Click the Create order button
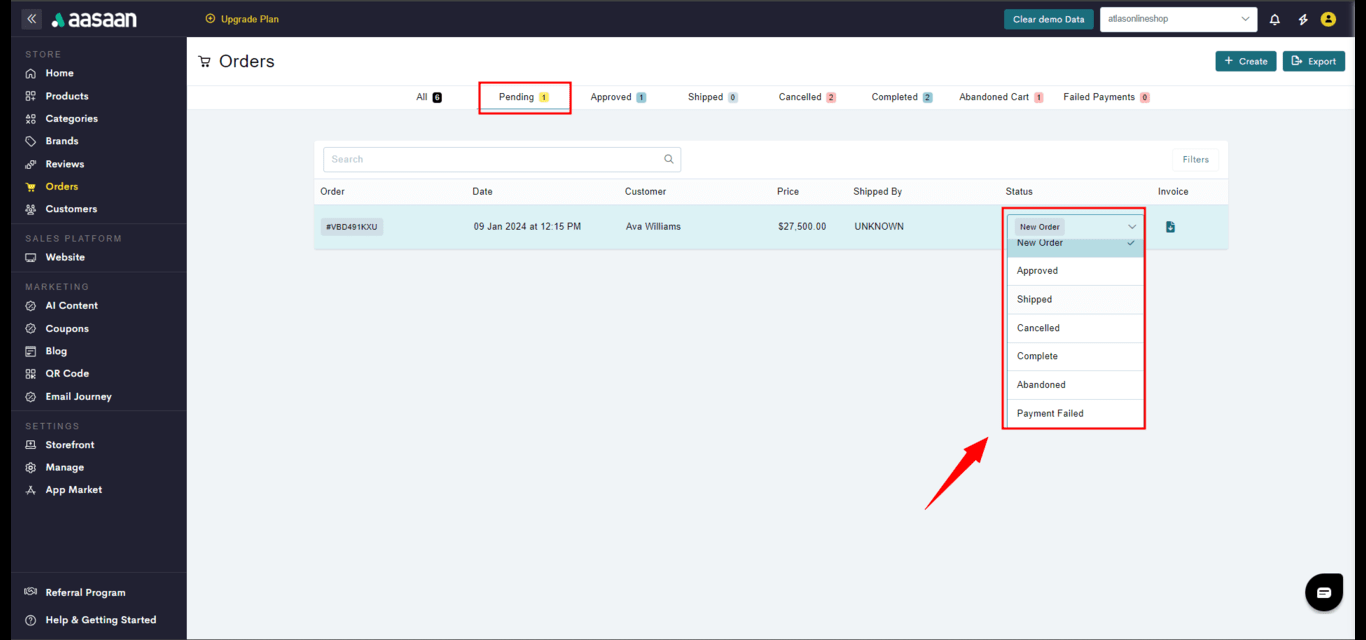Viewport: 1366px width, 640px height. [1244, 61]
